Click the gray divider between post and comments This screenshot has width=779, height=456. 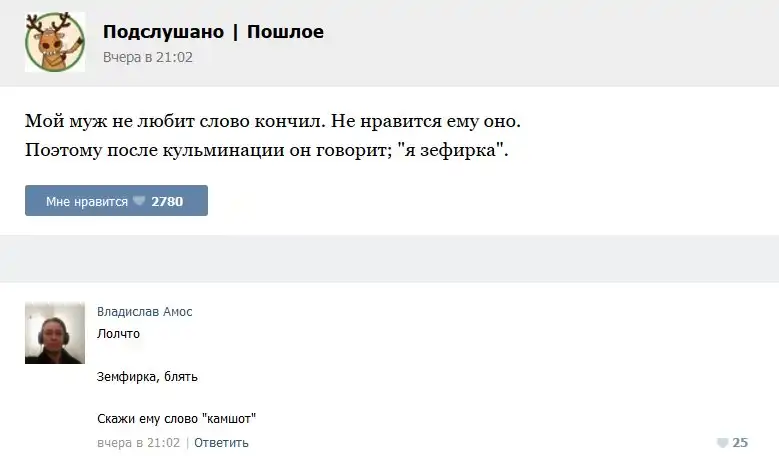(389, 258)
